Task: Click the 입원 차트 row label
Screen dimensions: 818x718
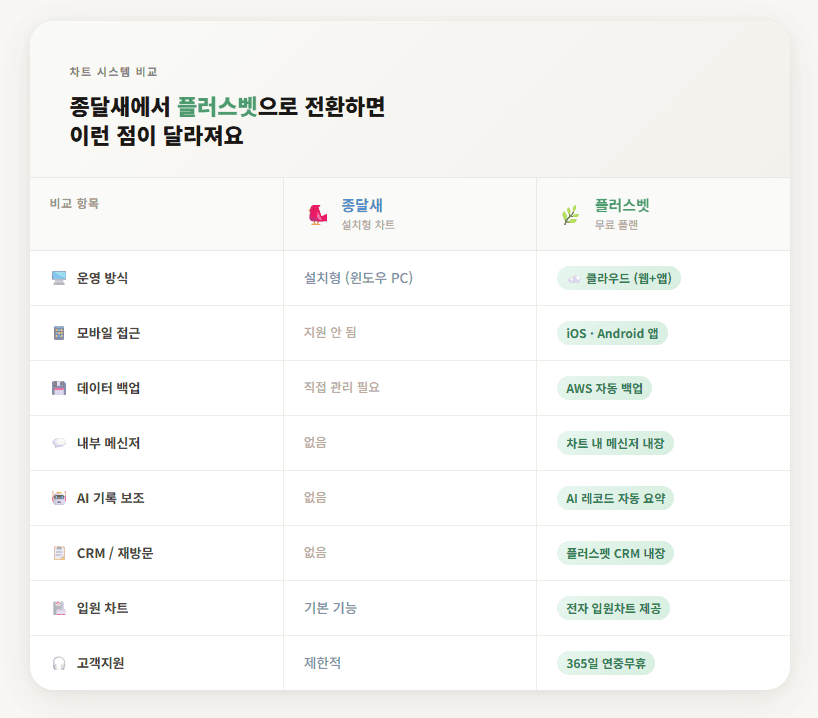Action: pos(102,608)
